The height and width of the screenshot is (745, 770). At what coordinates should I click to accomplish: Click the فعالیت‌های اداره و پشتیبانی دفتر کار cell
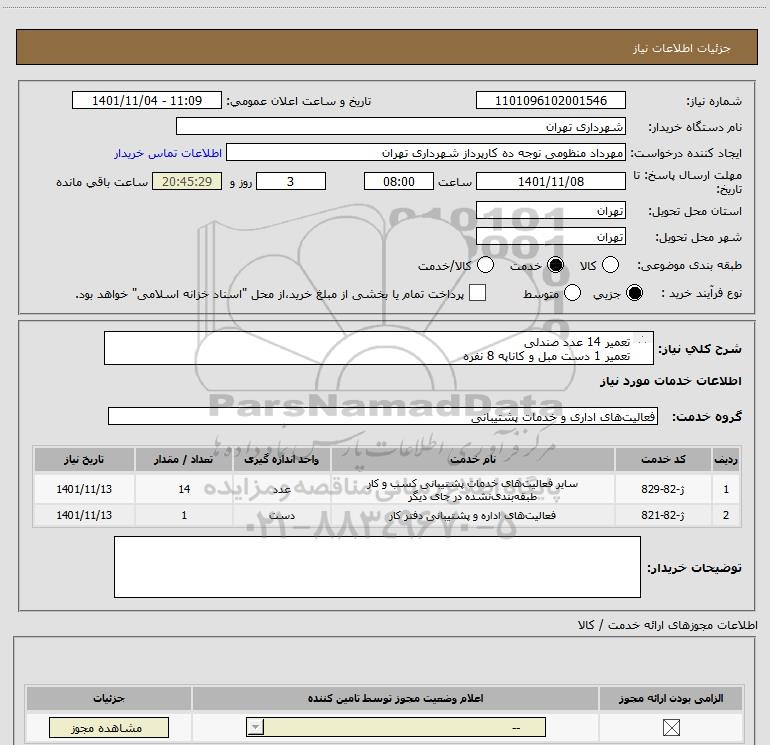[x=473, y=515]
